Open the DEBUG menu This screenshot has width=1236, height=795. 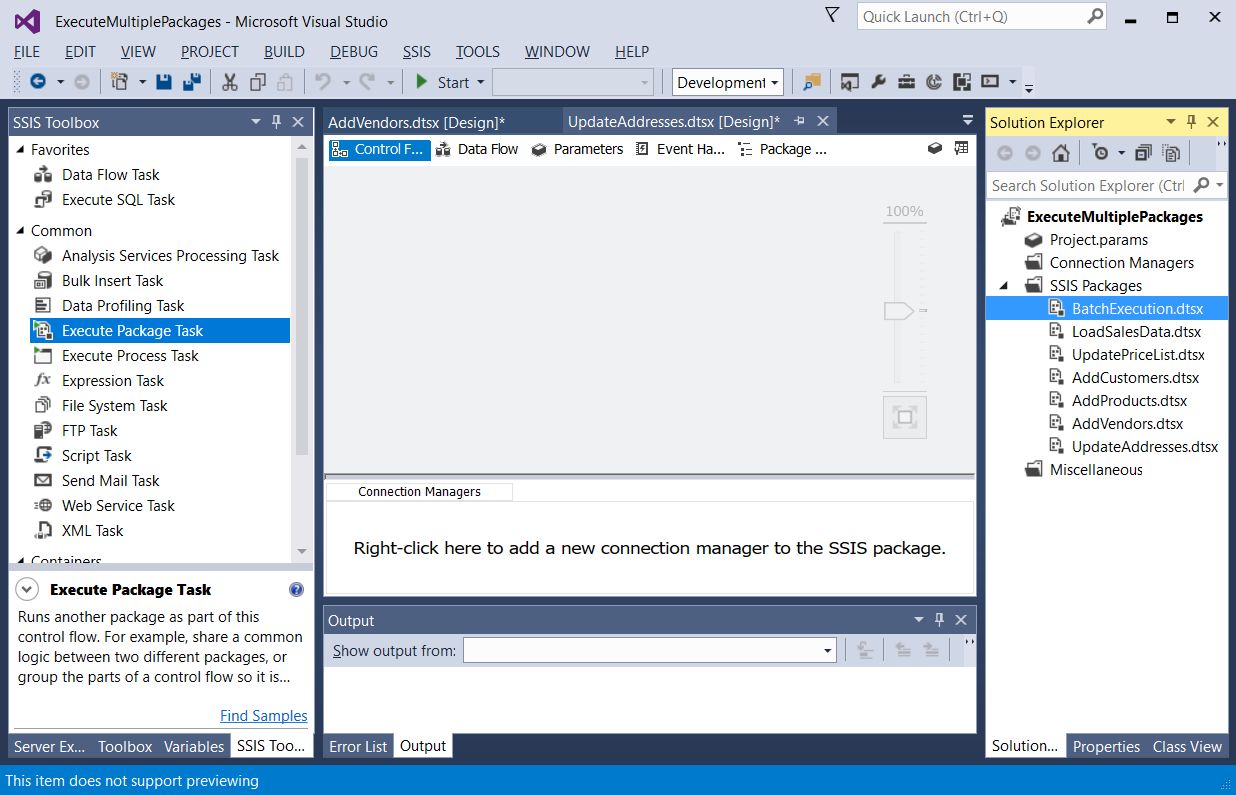point(354,52)
